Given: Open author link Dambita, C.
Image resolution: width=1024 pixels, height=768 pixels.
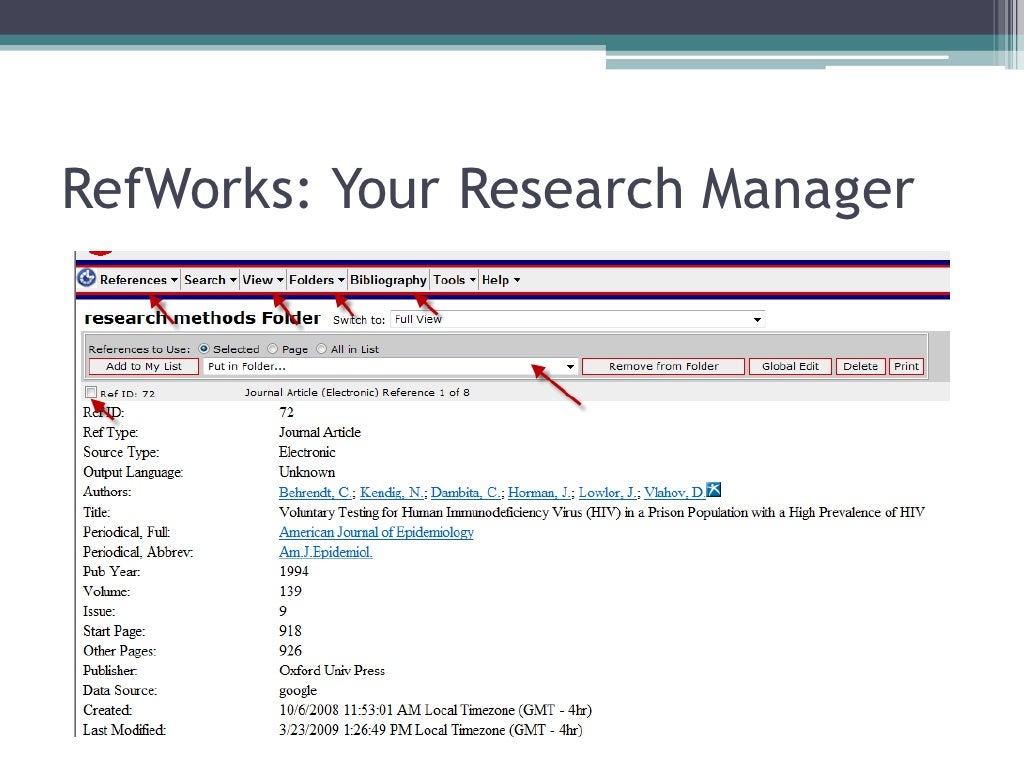Looking at the screenshot, I should (x=466, y=492).
